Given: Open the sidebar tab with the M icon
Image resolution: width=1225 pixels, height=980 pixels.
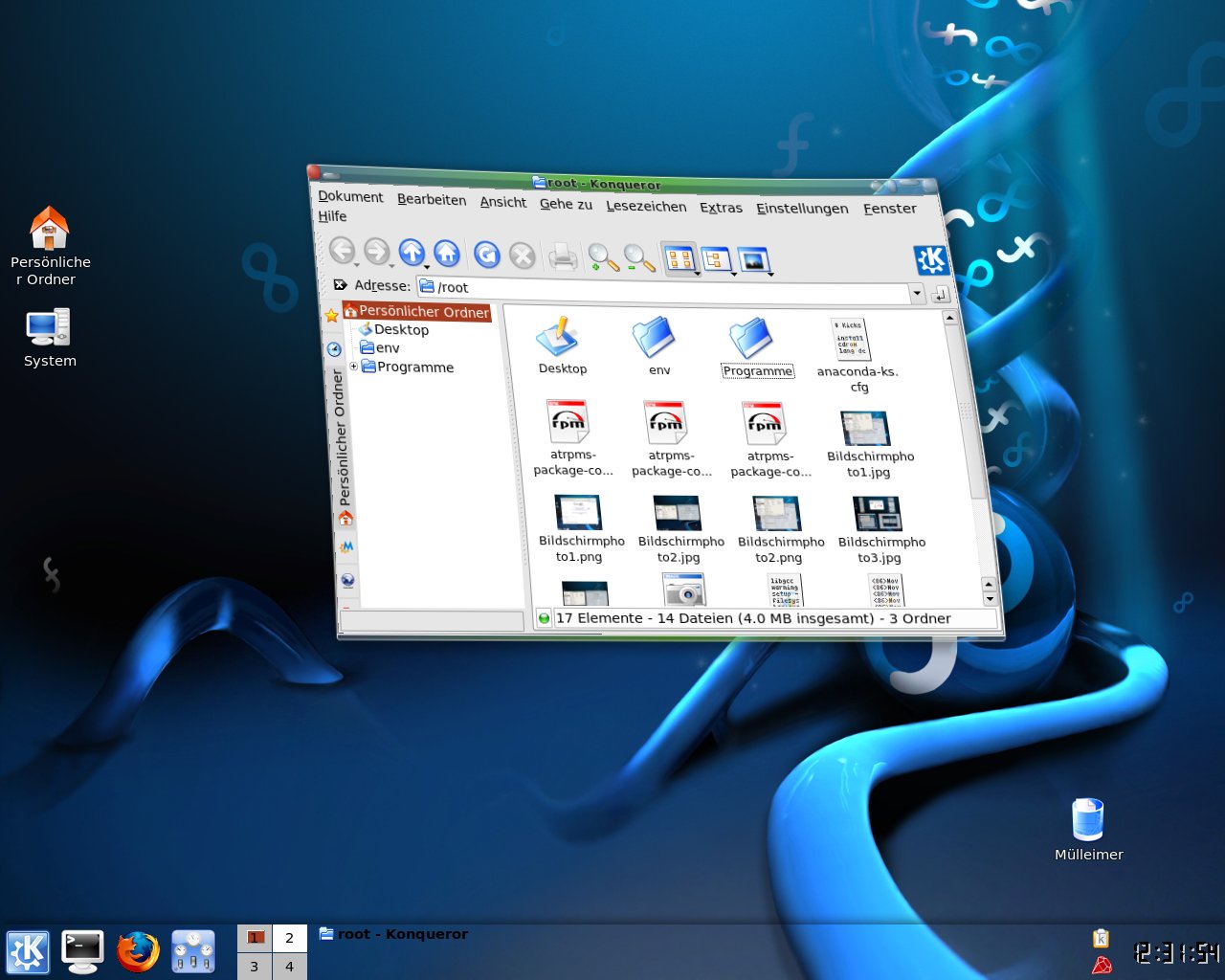Looking at the screenshot, I should (x=346, y=547).
